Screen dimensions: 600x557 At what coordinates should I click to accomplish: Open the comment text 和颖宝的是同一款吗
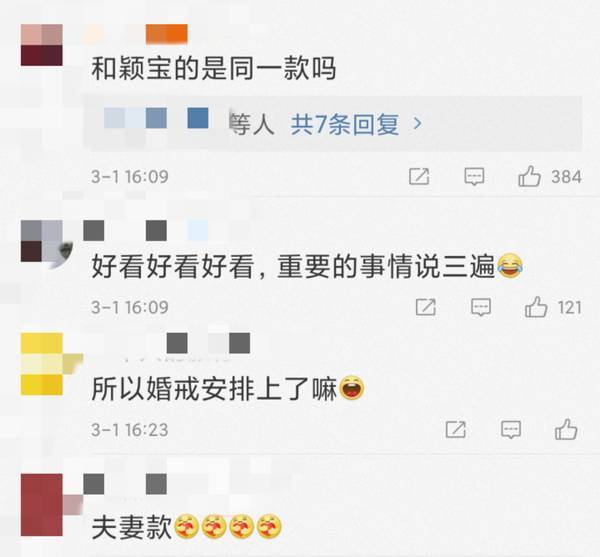tap(214, 68)
